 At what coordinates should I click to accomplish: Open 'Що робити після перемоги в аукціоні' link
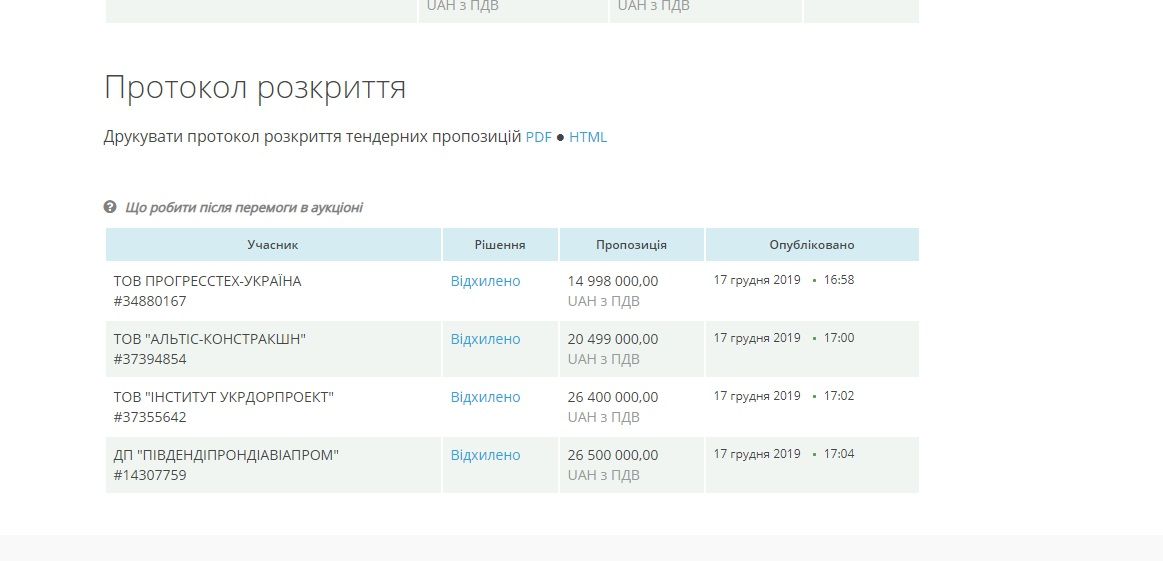[243, 208]
